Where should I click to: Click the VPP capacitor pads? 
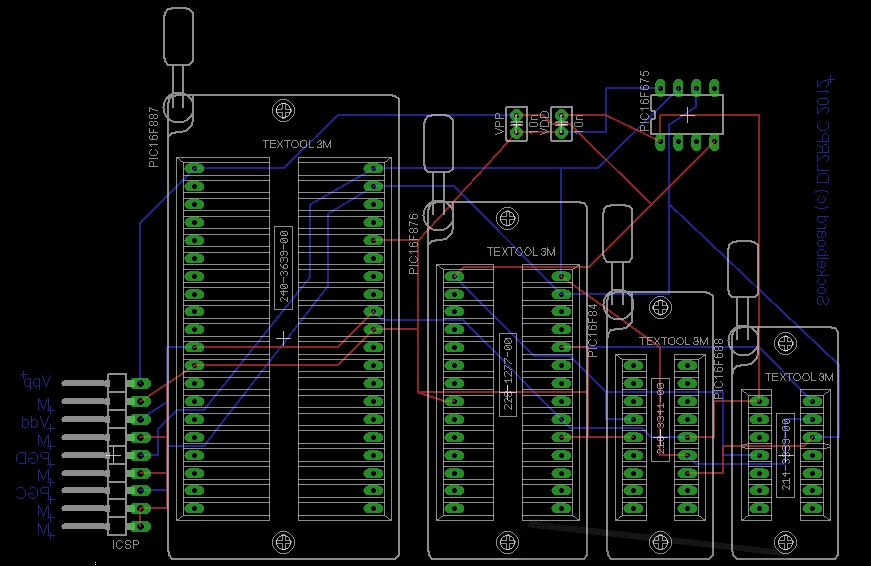pos(517,123)
